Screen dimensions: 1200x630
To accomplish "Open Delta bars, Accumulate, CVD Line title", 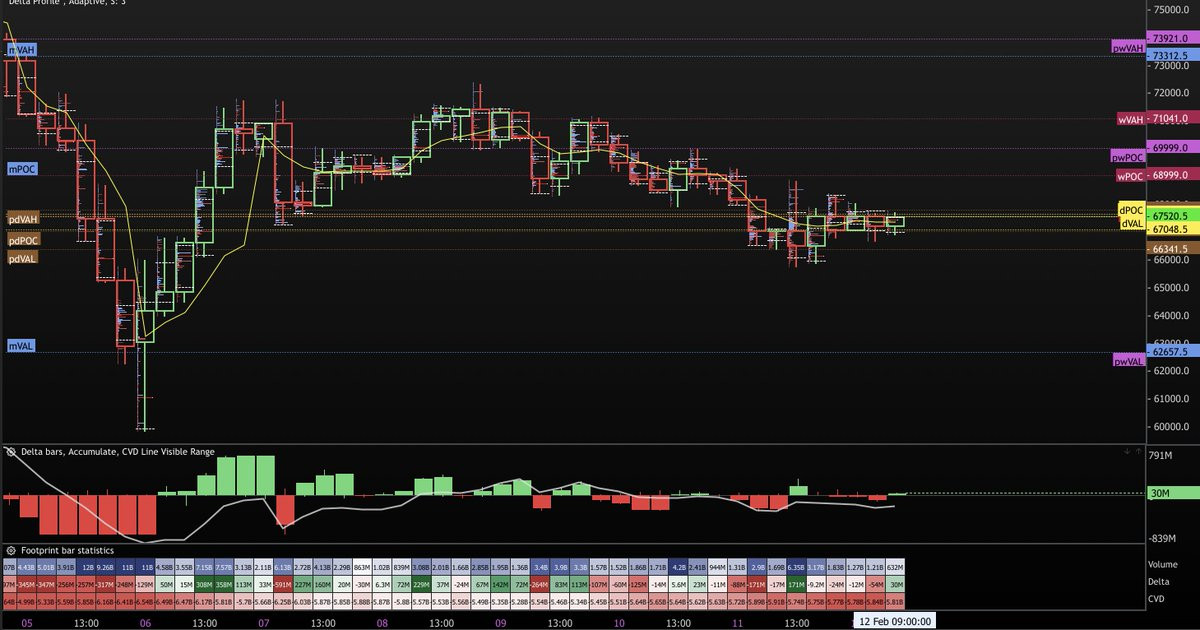I will [118, 452].
